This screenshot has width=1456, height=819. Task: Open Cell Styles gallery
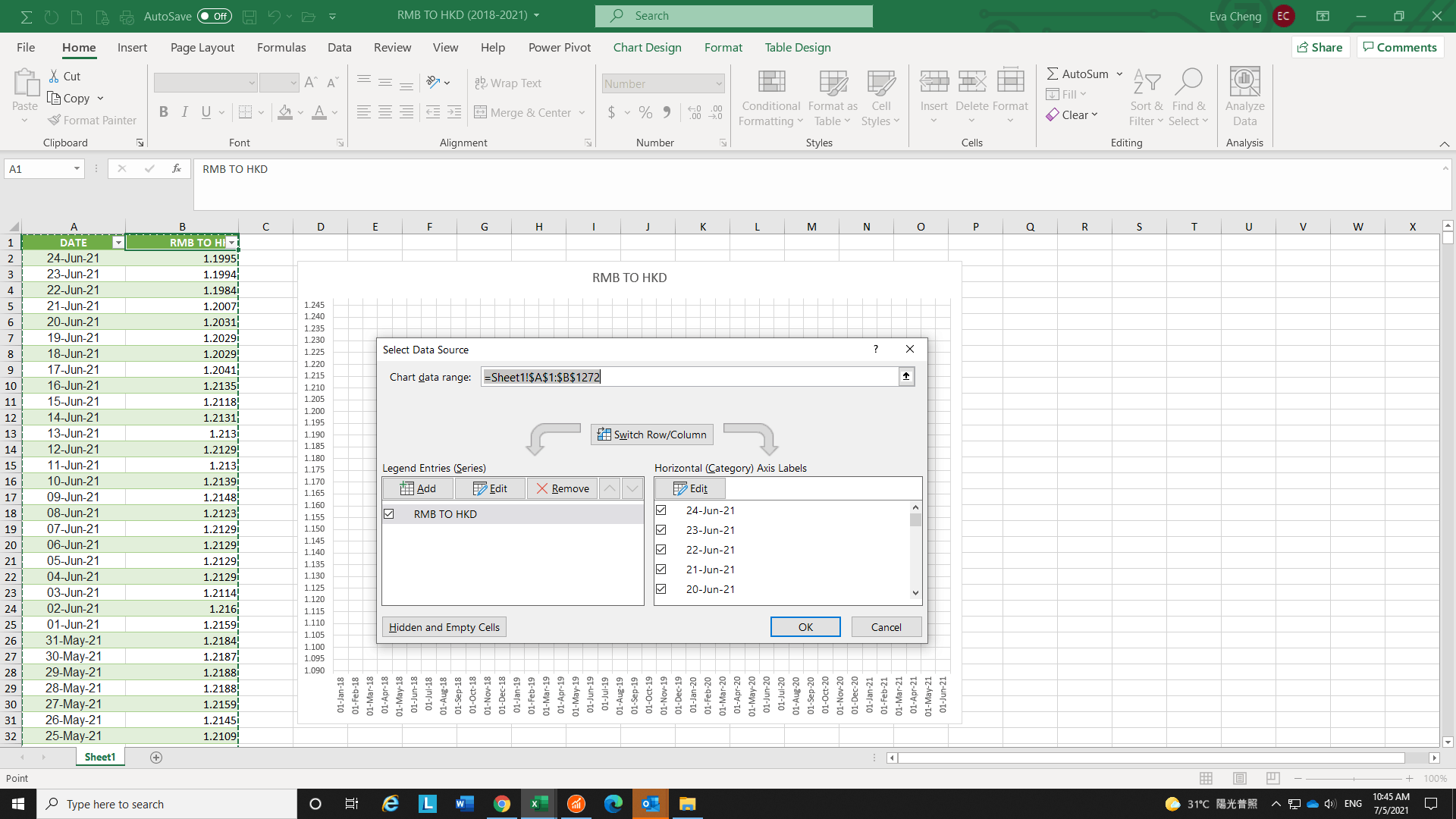[880, 97]
